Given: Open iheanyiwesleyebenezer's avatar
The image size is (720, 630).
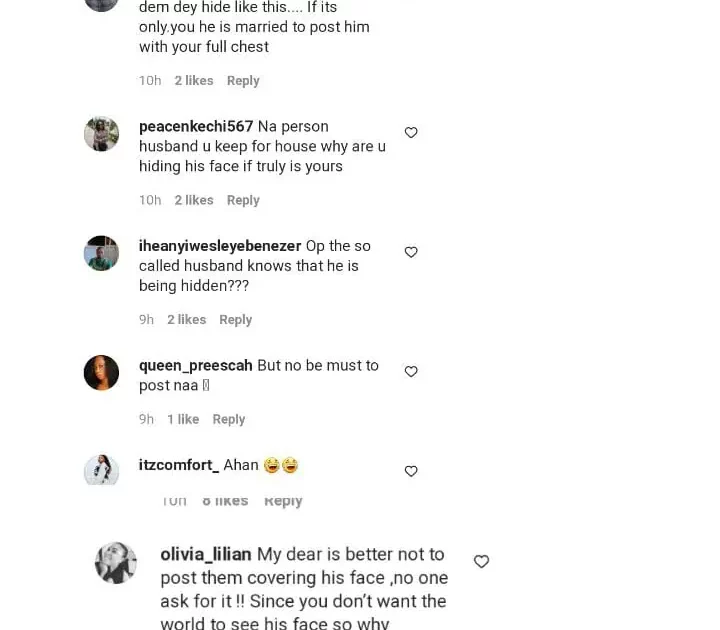Looking at the screenshot, I should pos(101,253).
